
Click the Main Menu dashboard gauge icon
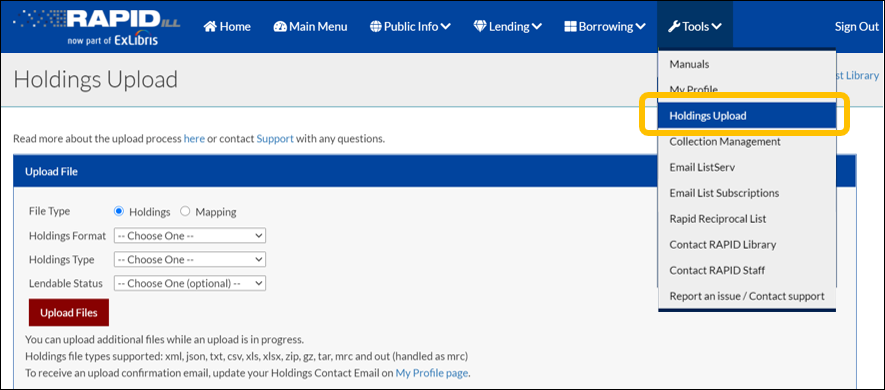tap(280, 27)
